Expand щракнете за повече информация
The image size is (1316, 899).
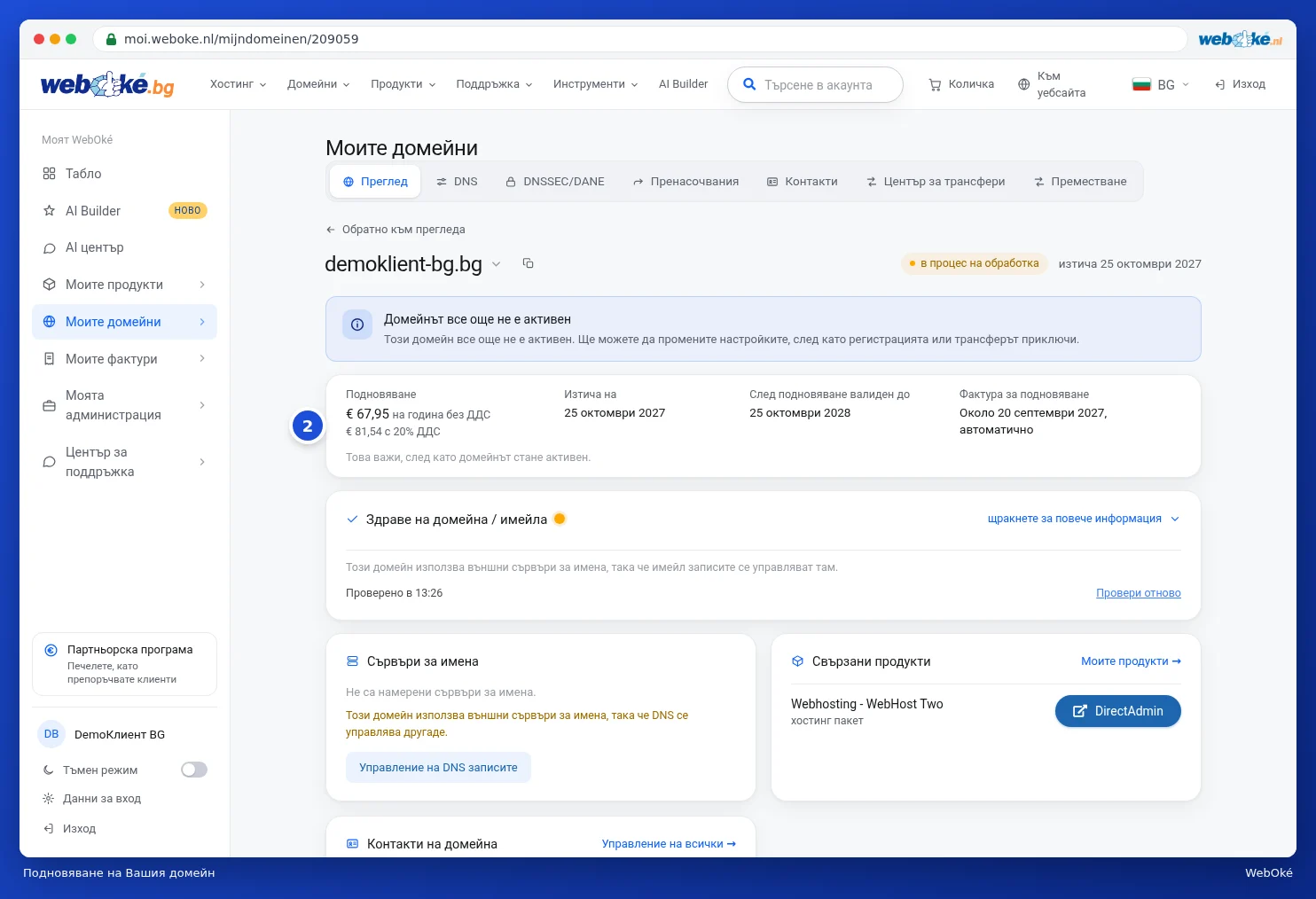1084,519
